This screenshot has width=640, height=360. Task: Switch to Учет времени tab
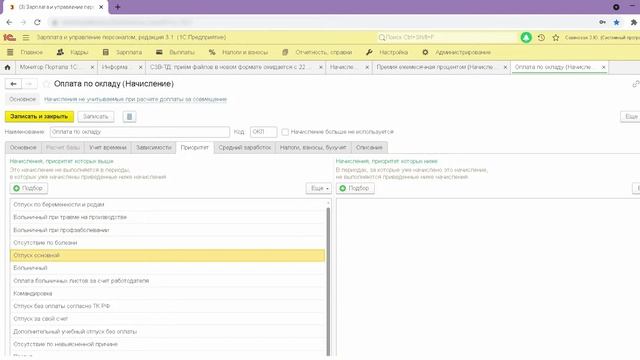[x=108, y=147]
